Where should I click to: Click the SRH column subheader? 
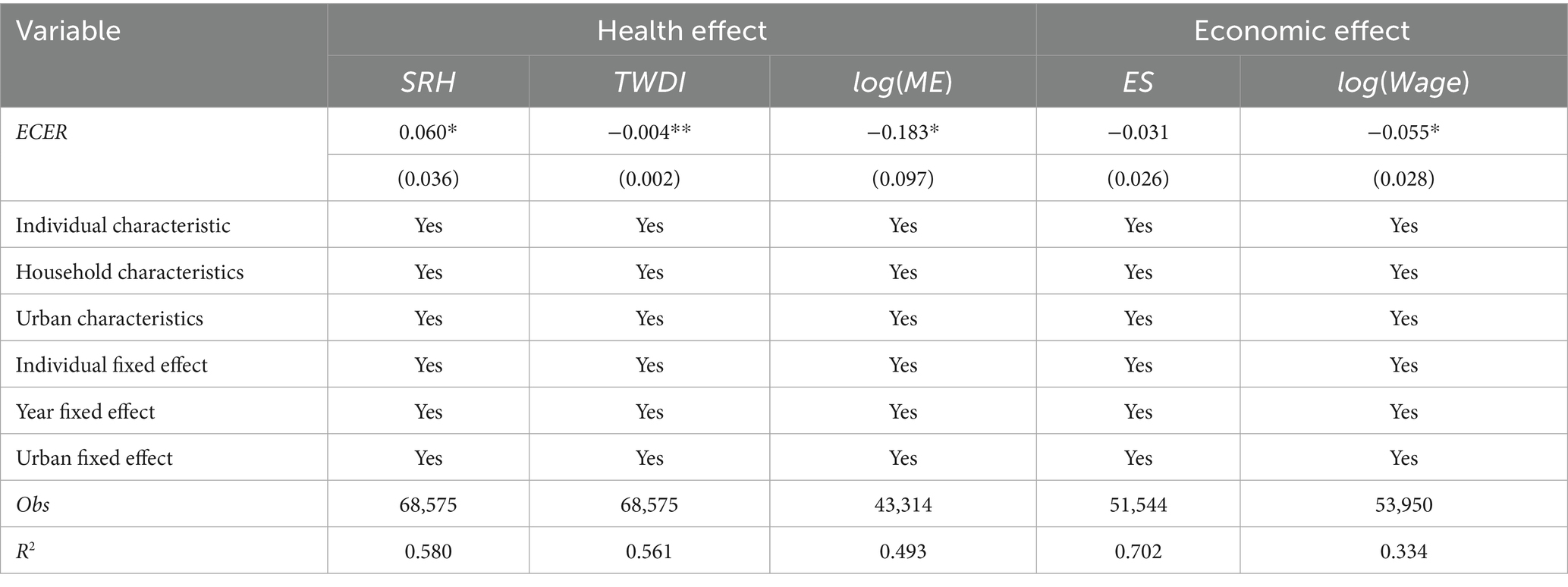point(428,82)
